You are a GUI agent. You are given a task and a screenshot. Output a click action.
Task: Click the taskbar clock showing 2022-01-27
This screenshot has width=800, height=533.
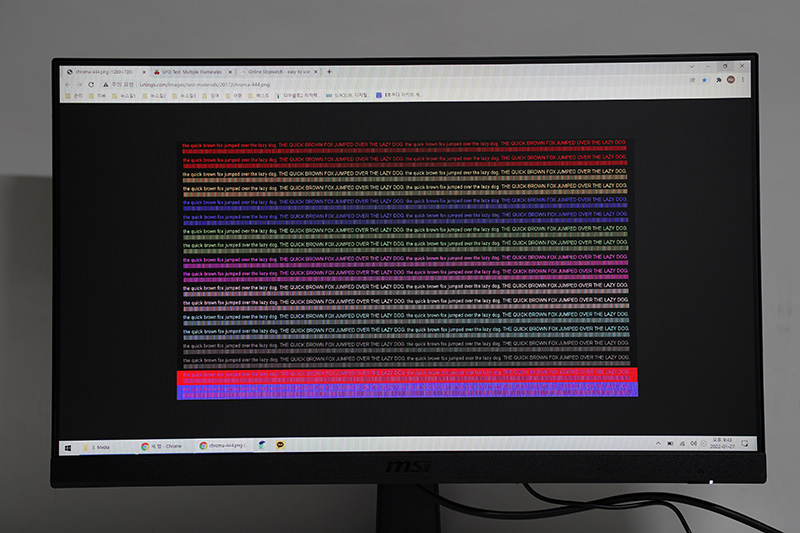pos(722,443)
